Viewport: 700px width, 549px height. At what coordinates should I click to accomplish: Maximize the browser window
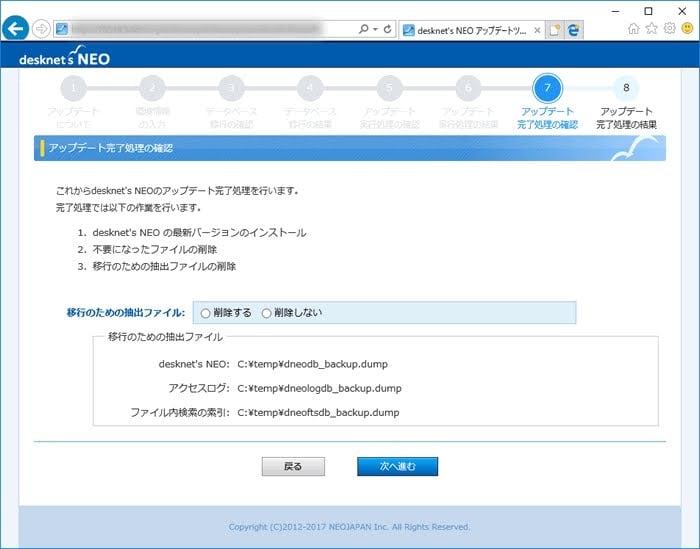pyautogui.click(x=649, y=11)
